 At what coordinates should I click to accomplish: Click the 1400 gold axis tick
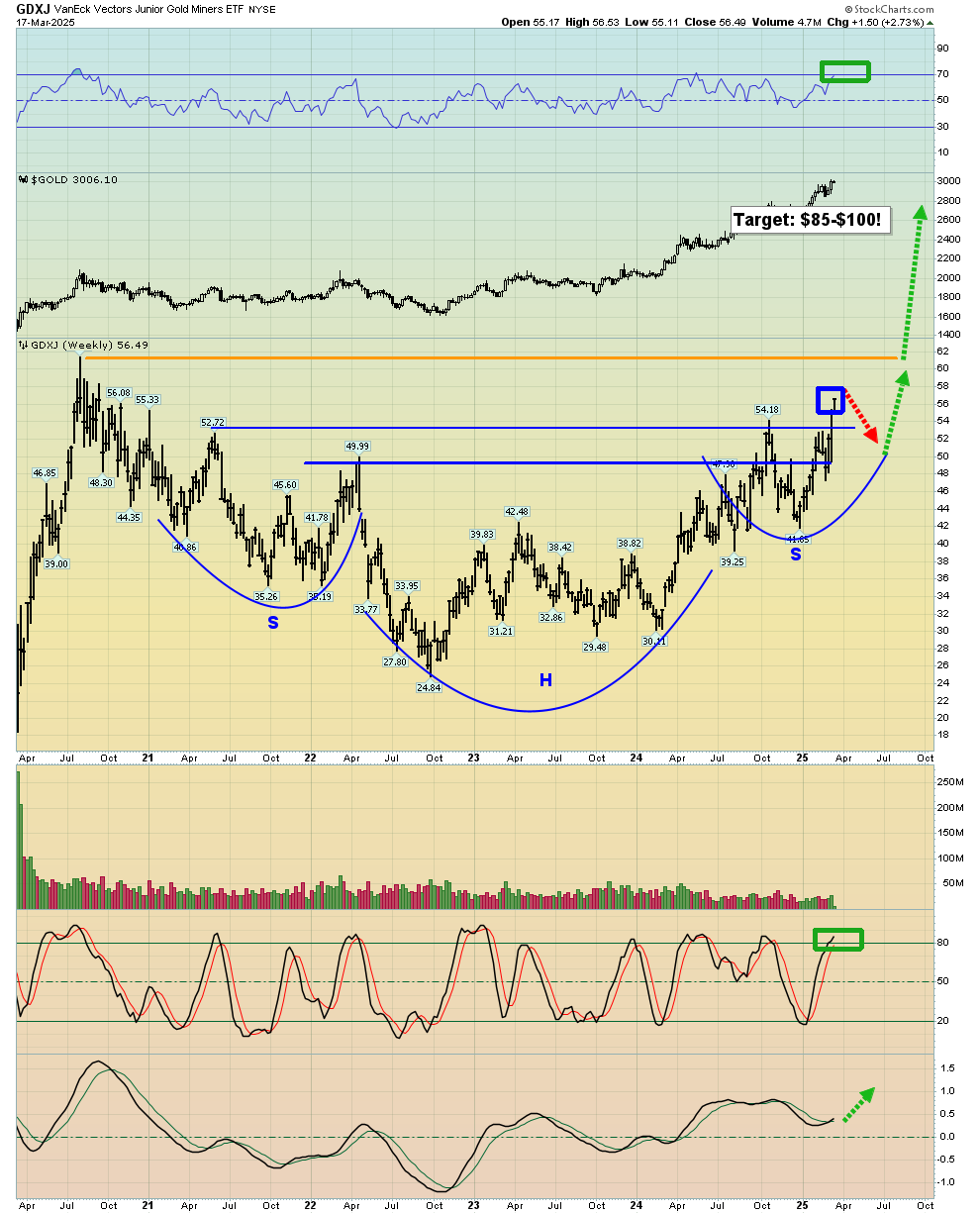[x=949, y=335]
